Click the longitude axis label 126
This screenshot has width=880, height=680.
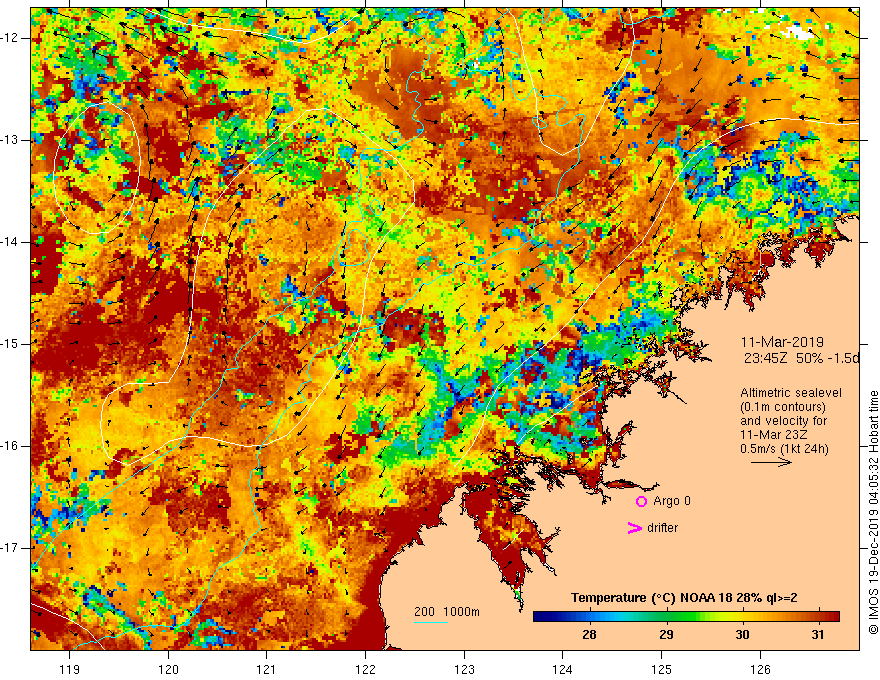[760, 669]
